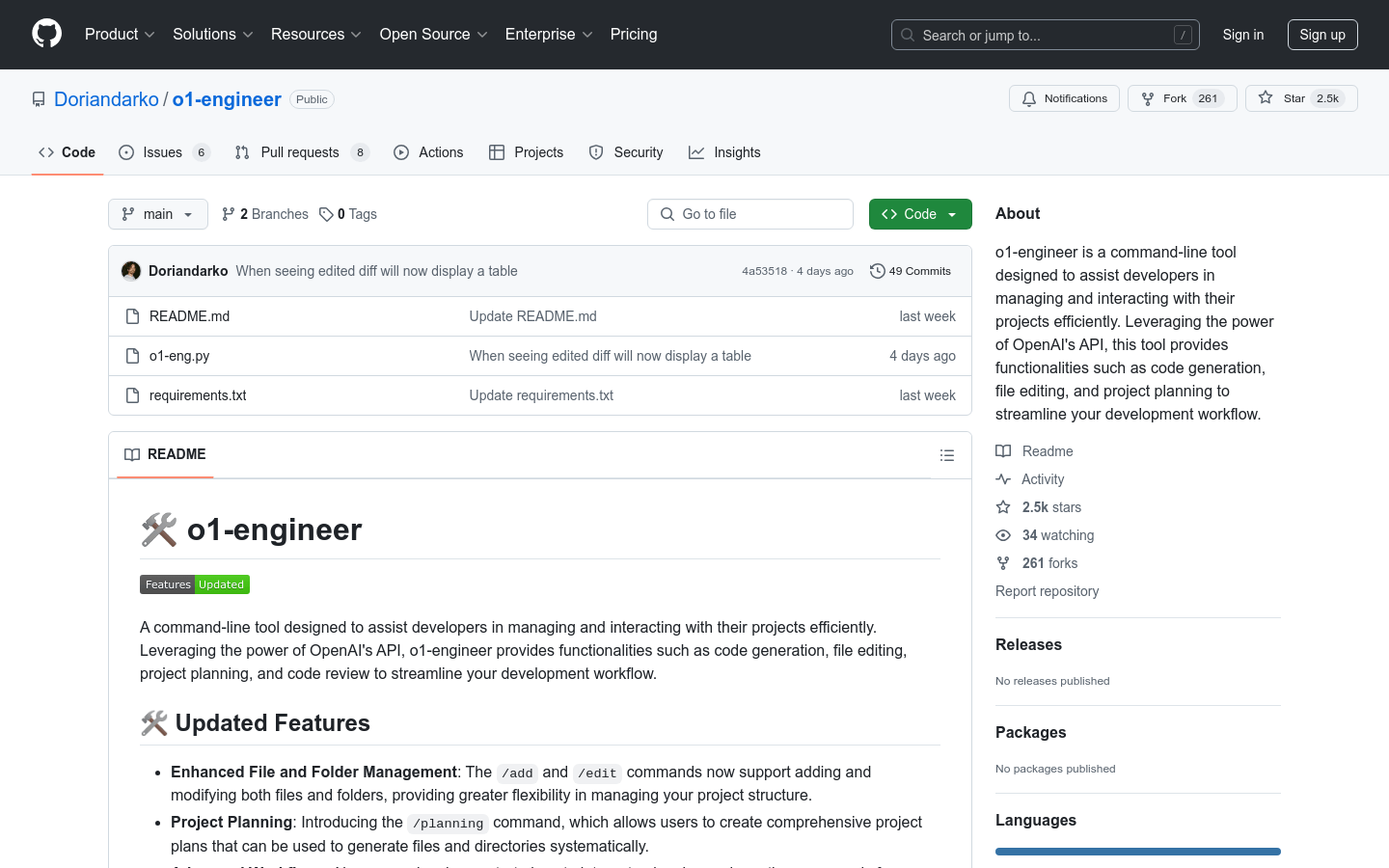Viewport: 1389px width, 868px height.
Task: Click the commit history clock icon
Action: pos(877,271)
